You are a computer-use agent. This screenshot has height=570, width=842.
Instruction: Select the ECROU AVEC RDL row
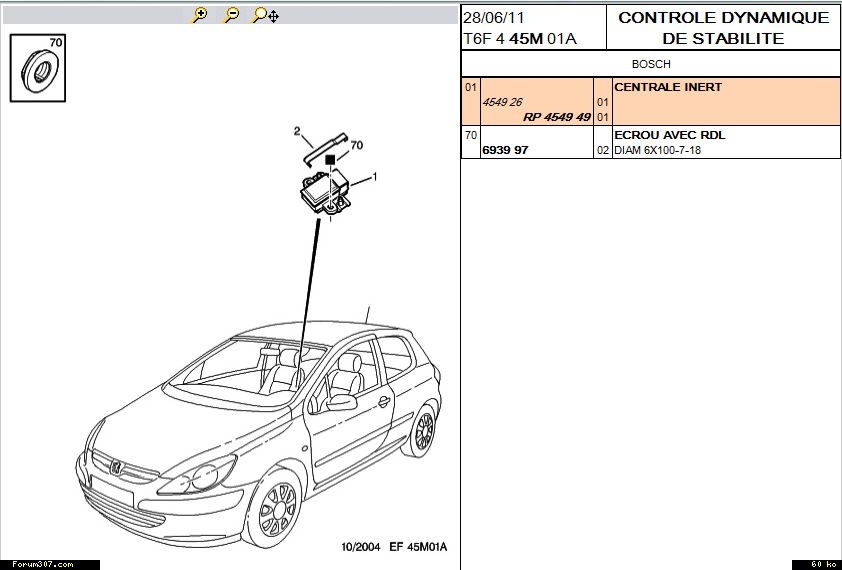pos(669,135)
